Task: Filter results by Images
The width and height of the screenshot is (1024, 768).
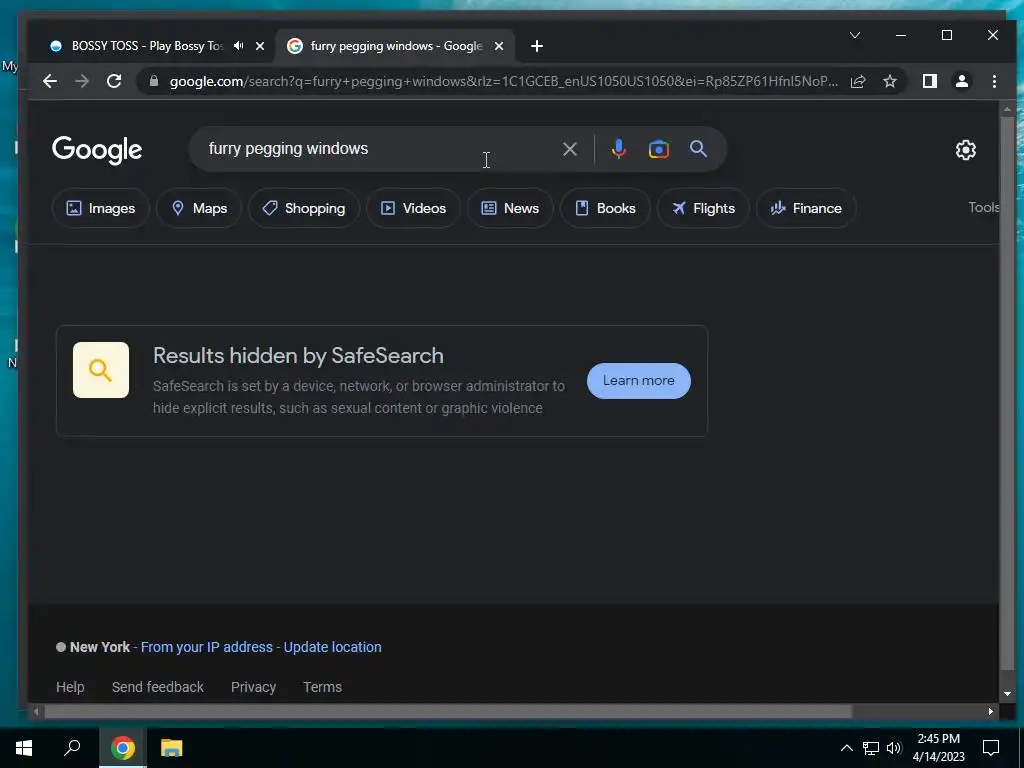Action: click(101, 208)
